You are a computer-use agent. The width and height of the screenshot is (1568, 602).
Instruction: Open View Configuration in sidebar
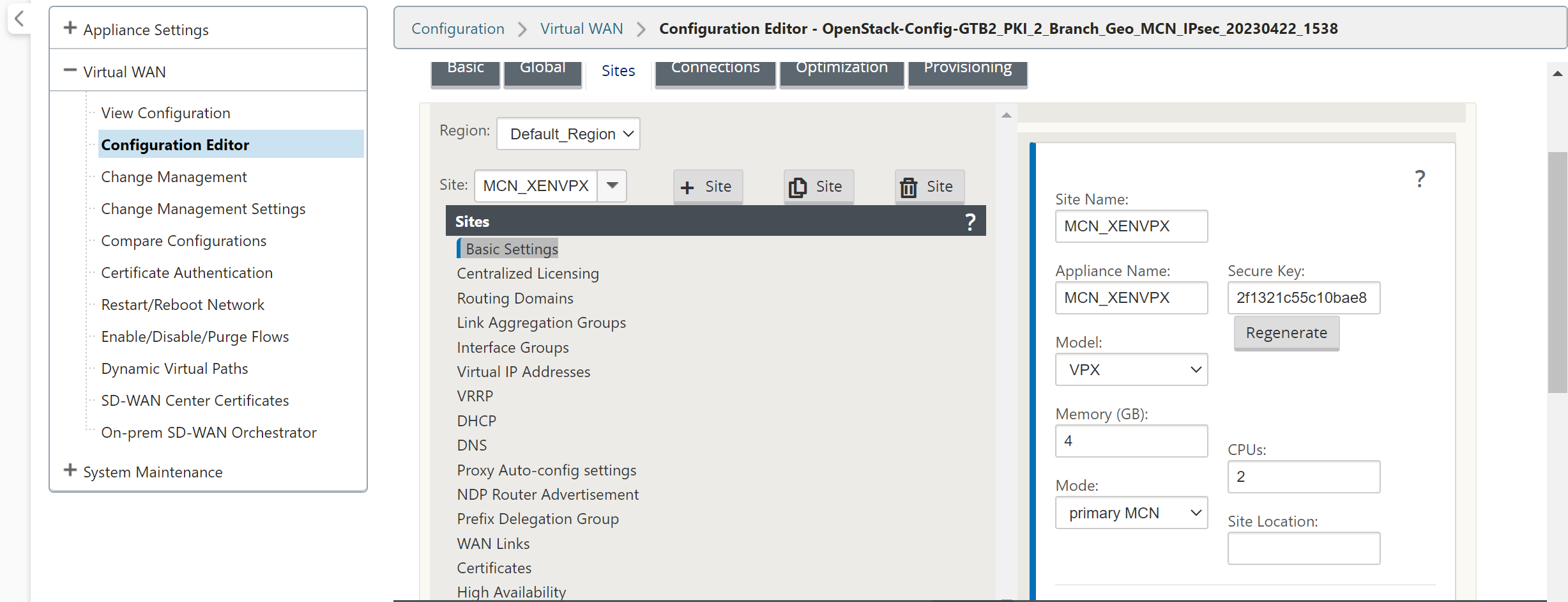point(165,113)
